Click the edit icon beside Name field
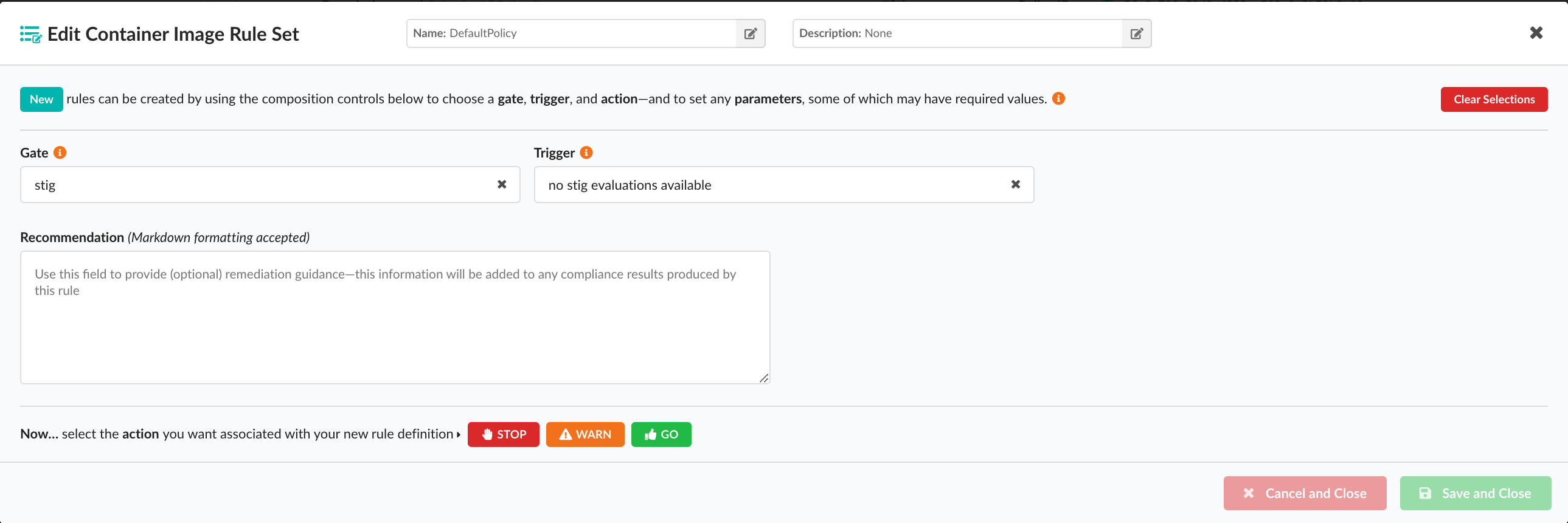The width and height of the screenshot is (1568, 523). pyautogui.click(x=750, y=33)
